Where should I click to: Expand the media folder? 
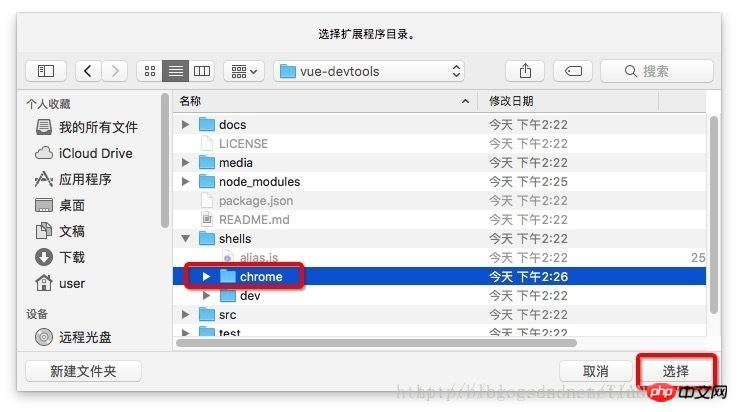(185, 163)
